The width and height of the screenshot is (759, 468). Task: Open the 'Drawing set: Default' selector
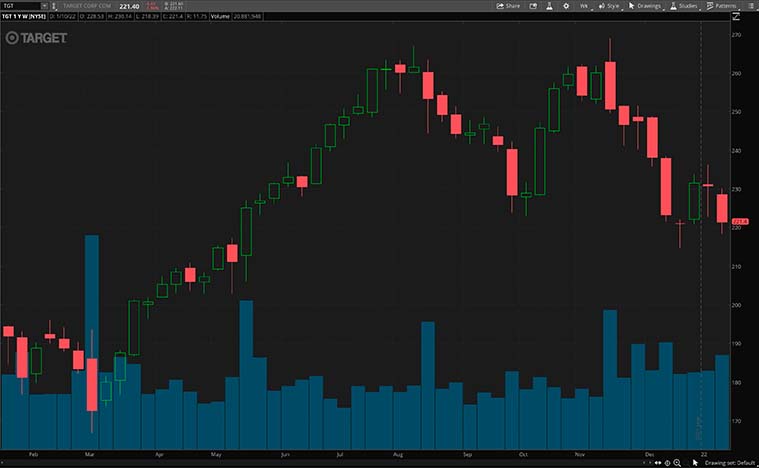coord(731,463)
